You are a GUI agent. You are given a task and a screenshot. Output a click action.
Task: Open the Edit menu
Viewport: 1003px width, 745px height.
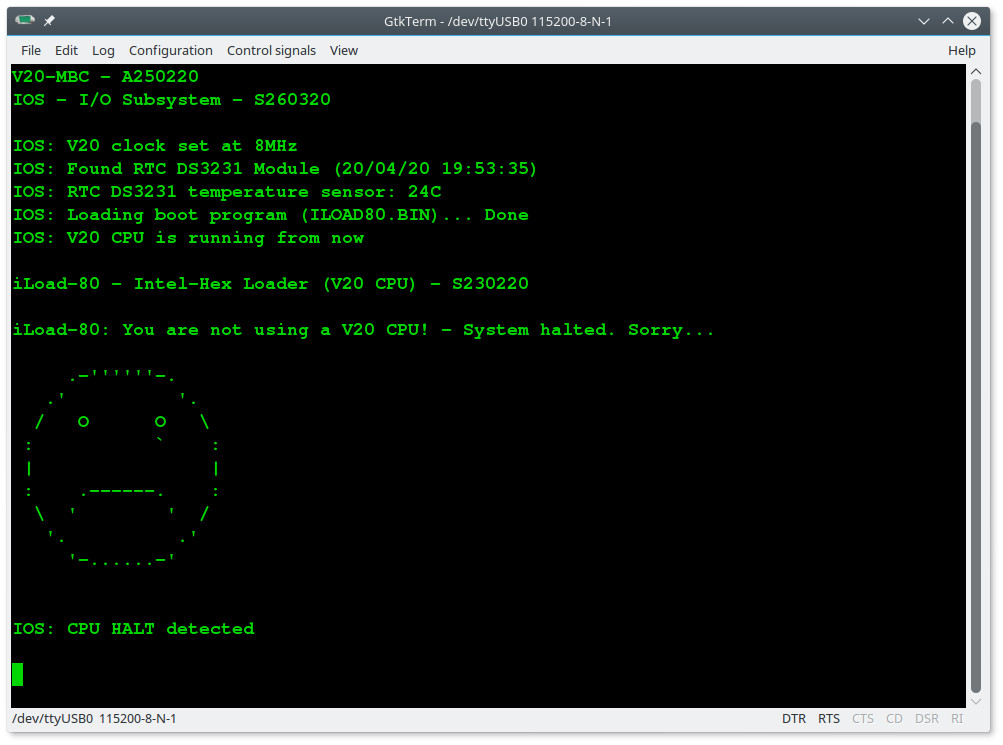pos(66,51)
